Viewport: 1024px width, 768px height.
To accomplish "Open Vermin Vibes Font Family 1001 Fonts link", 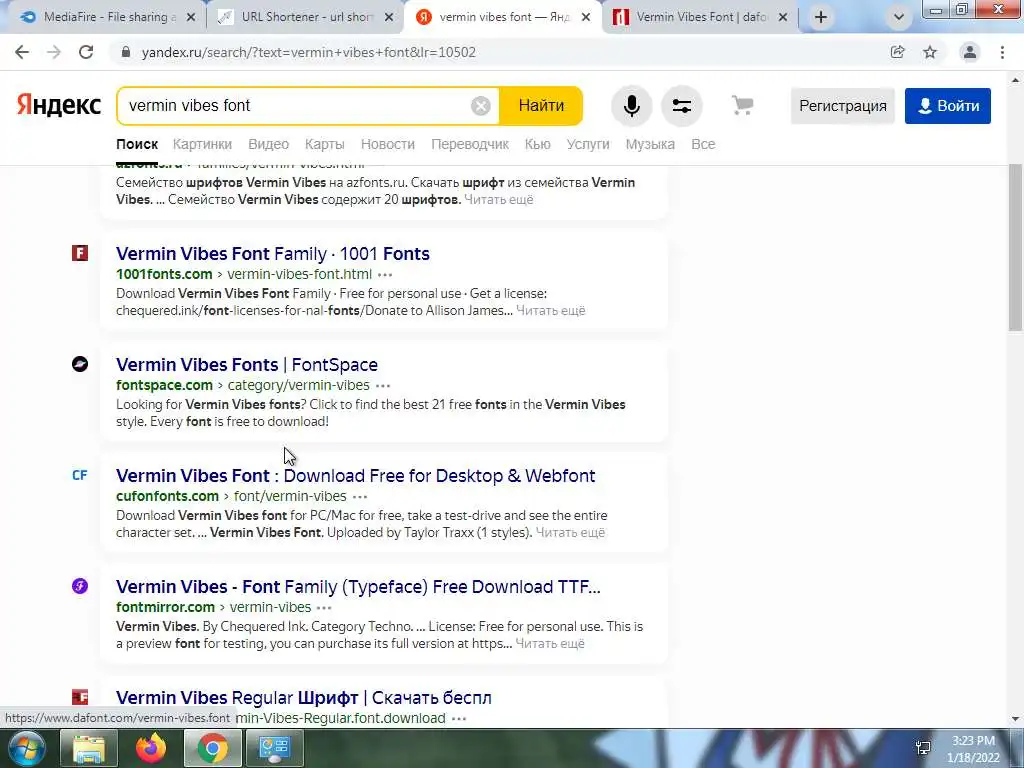I will click(273, 253).
